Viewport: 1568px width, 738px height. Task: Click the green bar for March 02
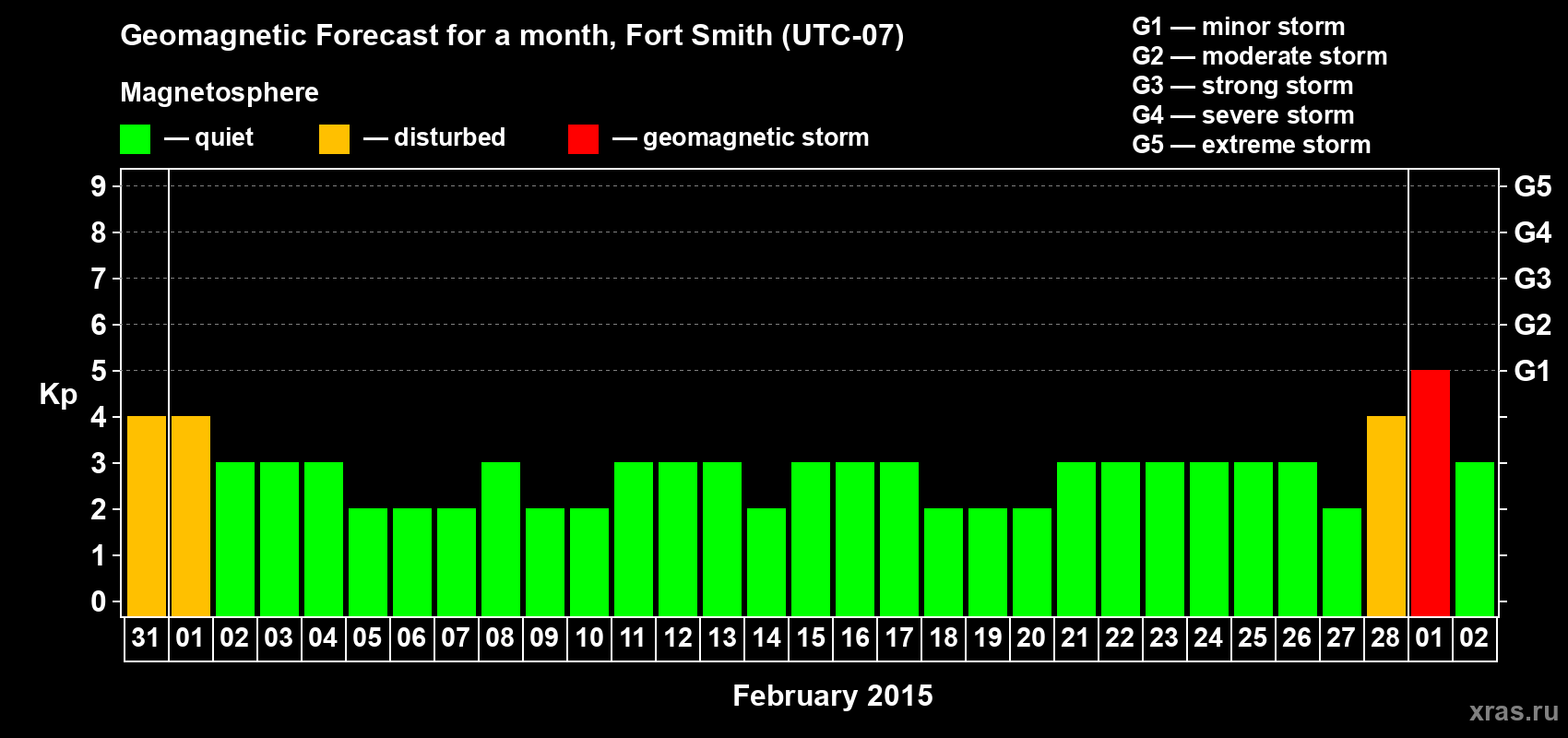tap(1475, 540)
